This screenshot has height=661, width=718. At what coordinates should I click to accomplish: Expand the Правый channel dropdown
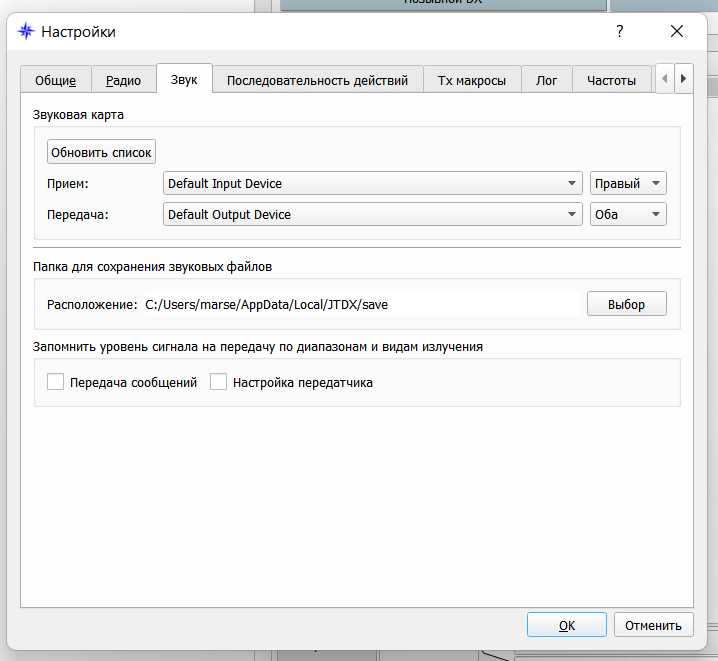628,184
